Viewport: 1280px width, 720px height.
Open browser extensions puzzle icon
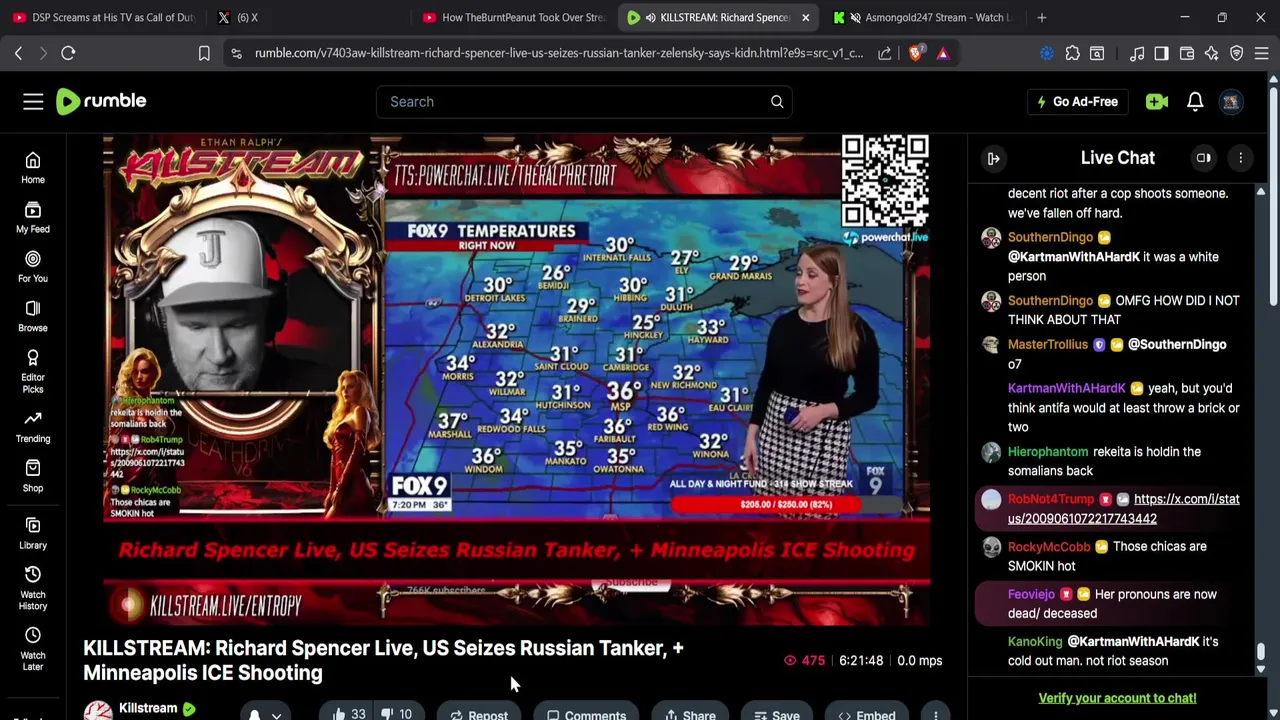[x=1072, y=53]
